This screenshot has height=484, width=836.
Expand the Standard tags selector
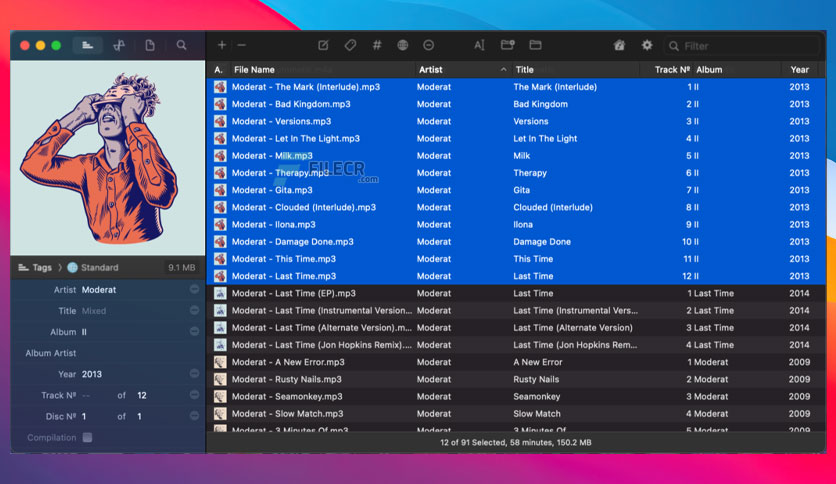(93, 268)
